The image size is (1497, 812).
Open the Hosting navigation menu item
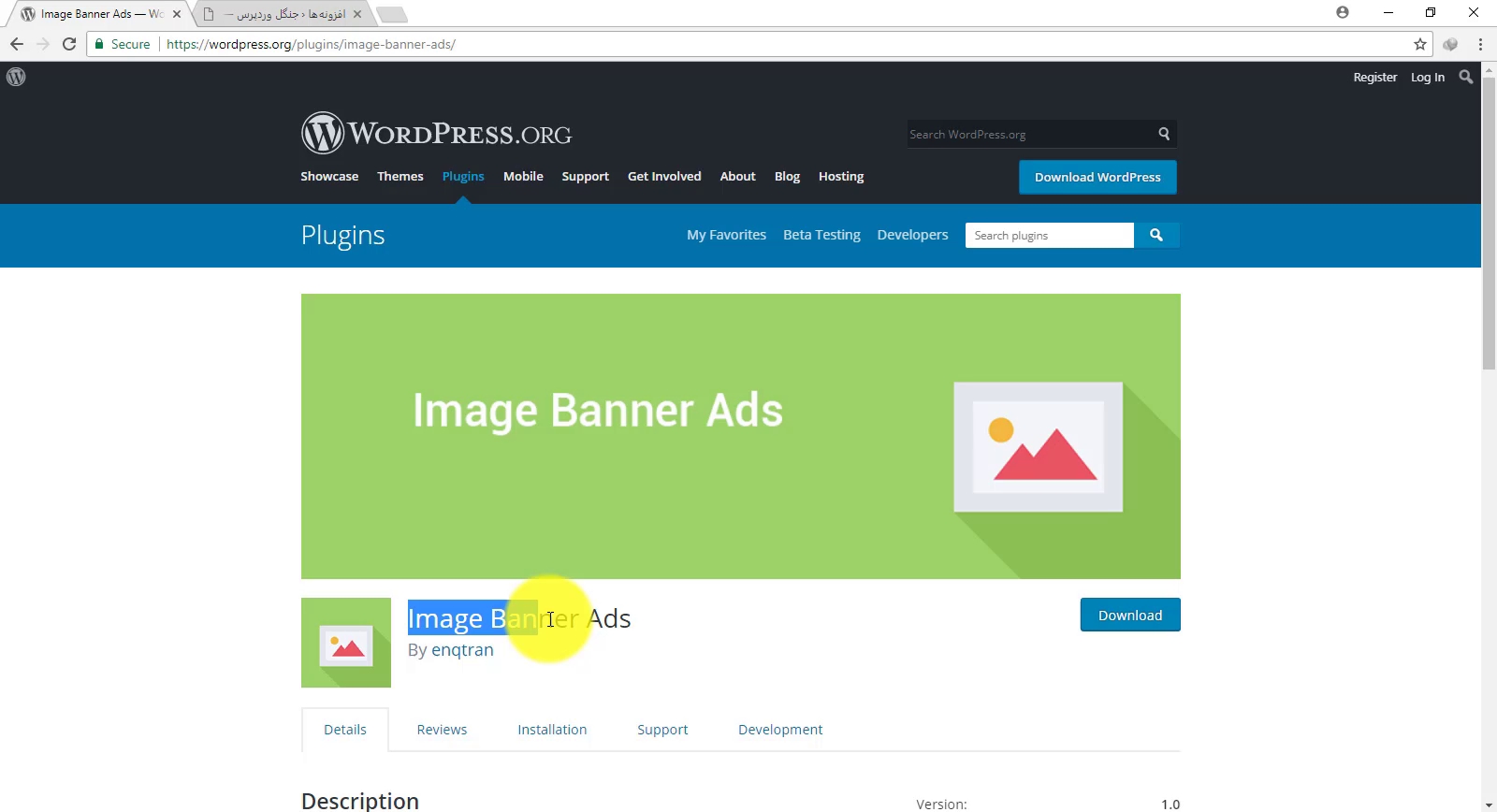click(x=840, y=177)
